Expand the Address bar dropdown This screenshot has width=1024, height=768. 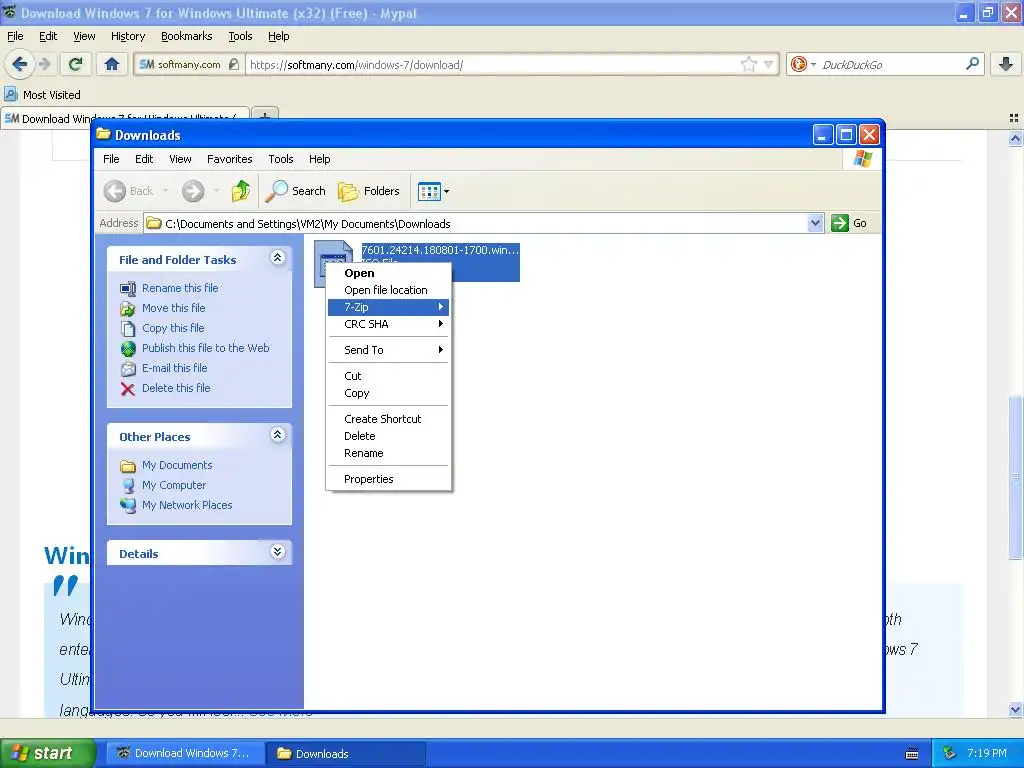(x=814, y=223)
